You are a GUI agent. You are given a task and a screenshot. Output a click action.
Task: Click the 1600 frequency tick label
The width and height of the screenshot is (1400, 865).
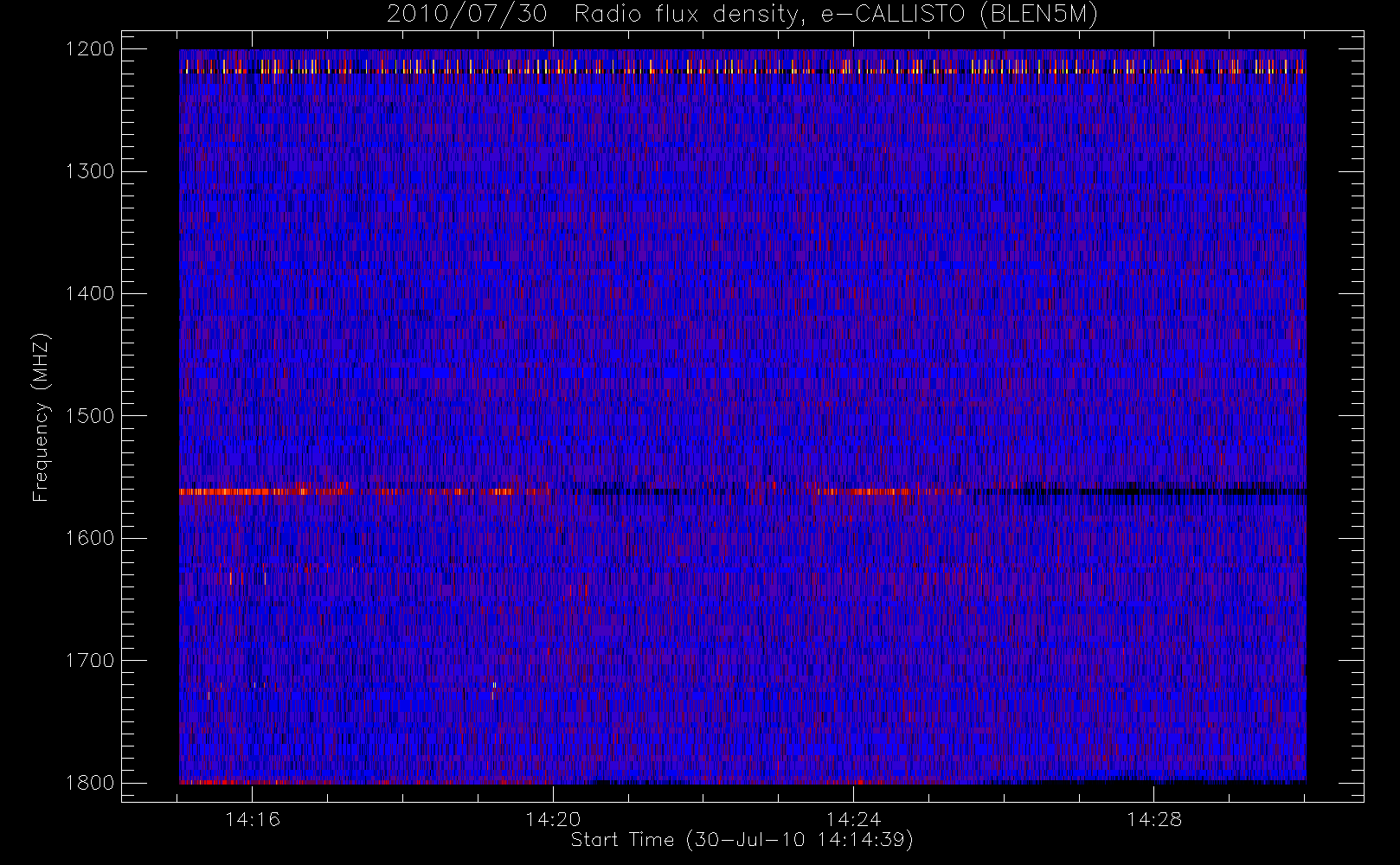pos(90,538)
